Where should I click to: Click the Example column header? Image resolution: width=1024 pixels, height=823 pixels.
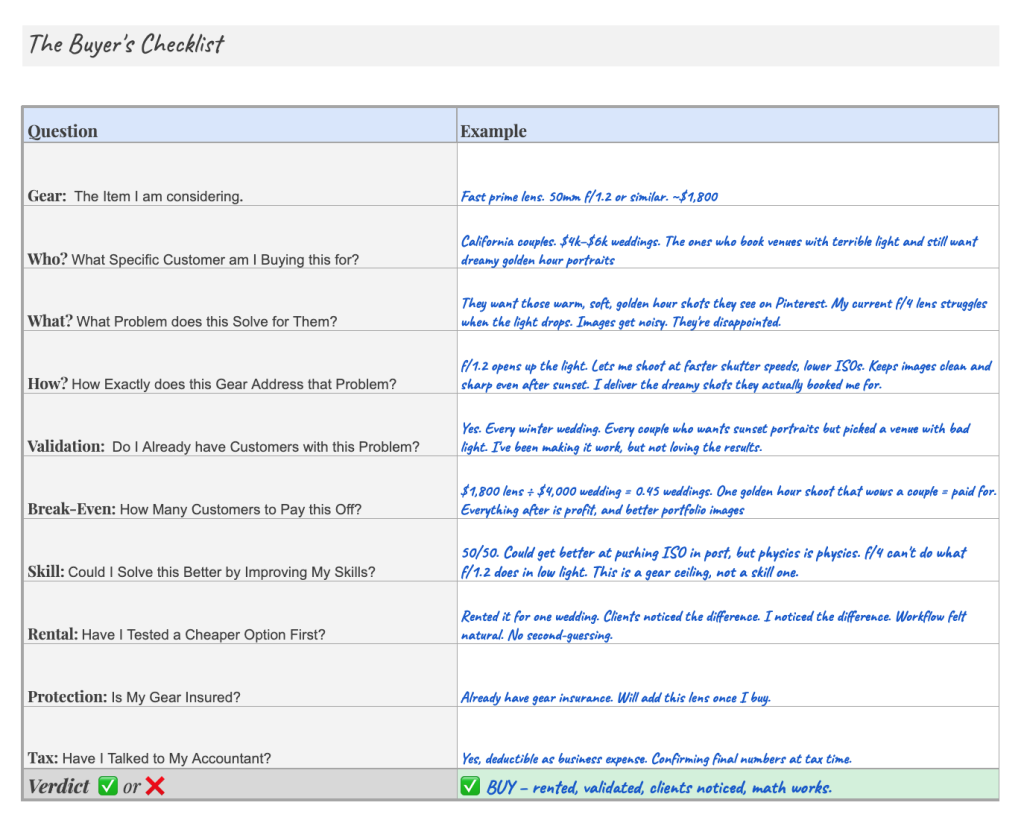493,131
